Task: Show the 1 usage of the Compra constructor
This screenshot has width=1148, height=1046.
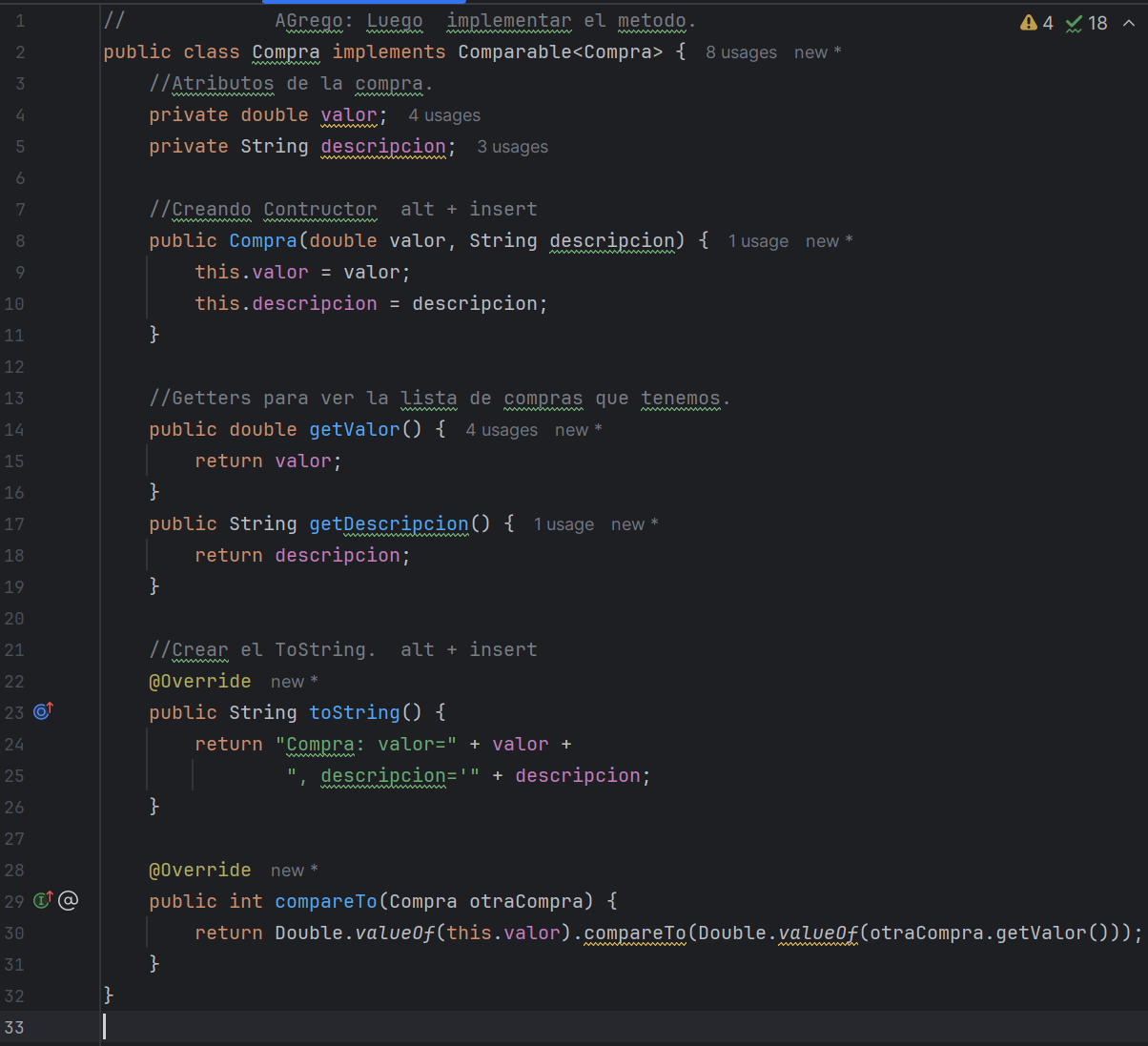Action: pyautogui.click(x=758, y=241)
